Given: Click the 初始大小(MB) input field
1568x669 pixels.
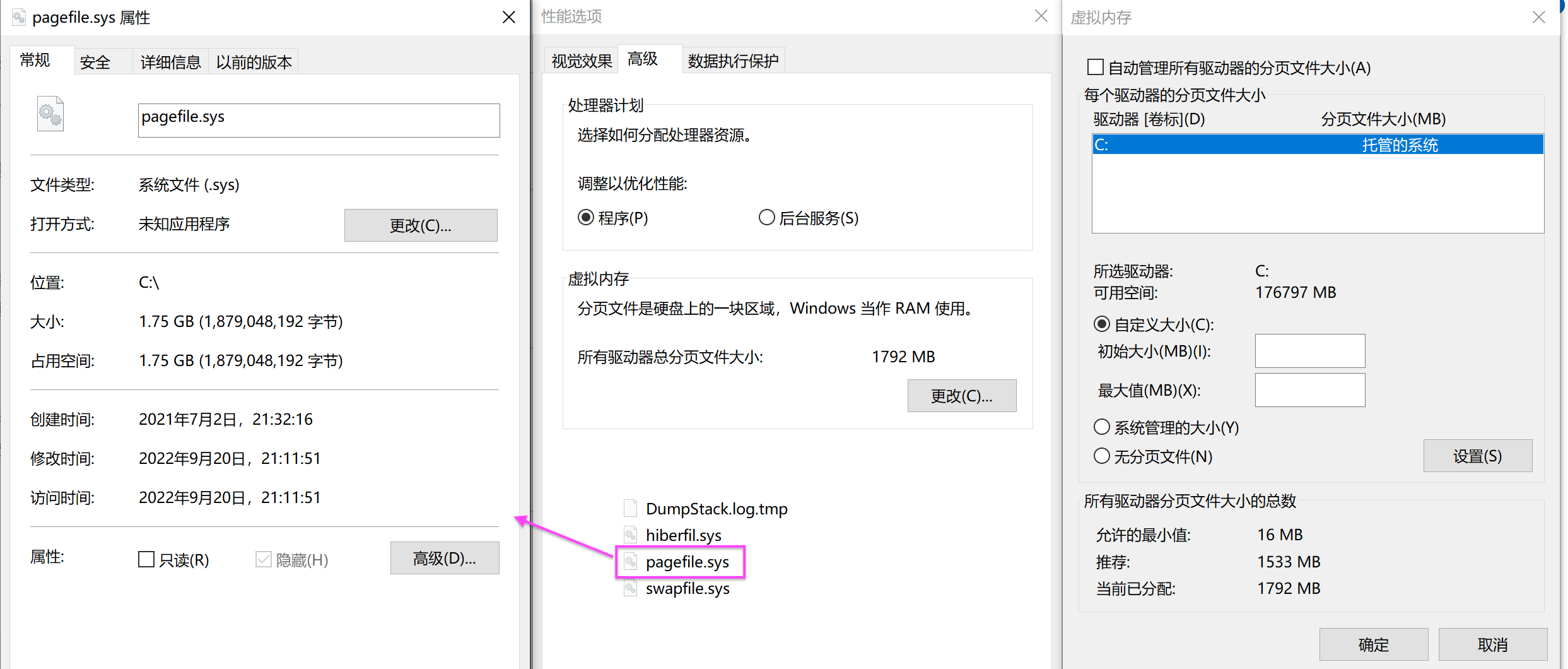Looking at the screenshot, I should (x=1310, y=351).
